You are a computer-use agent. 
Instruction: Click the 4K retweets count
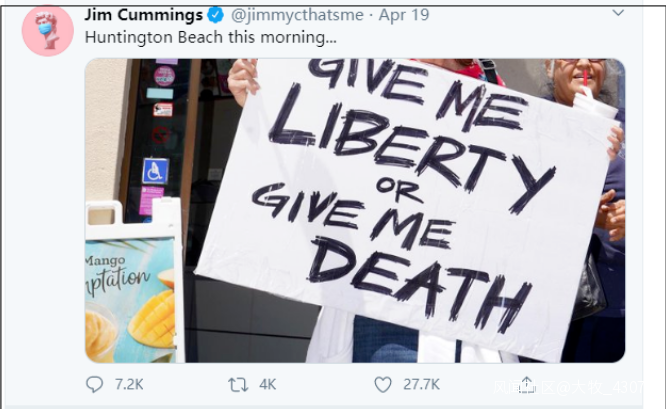(268, 385)
